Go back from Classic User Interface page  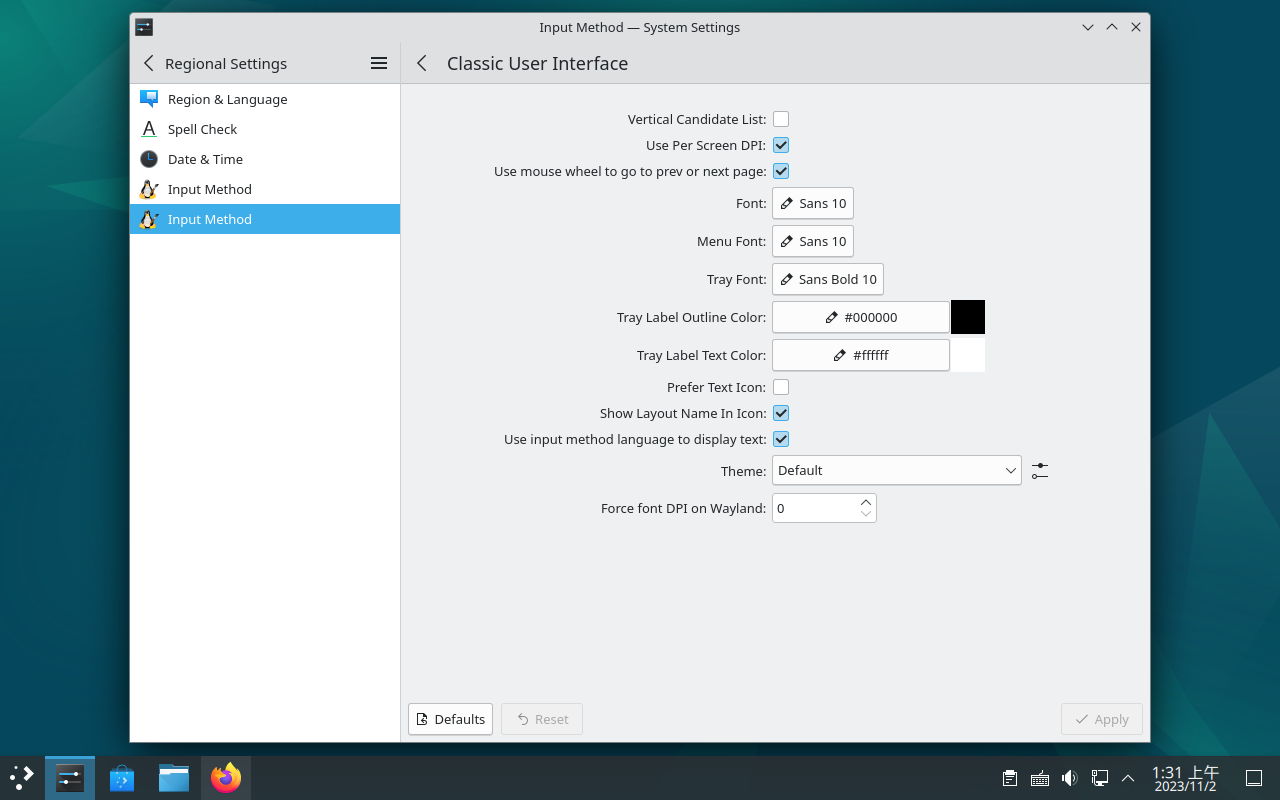(x=422, y=63)
